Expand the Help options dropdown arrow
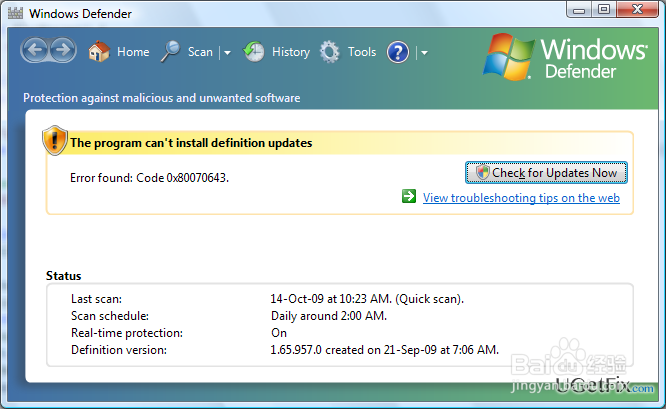Screen dimensions: 666x409 tap(424, 53)
